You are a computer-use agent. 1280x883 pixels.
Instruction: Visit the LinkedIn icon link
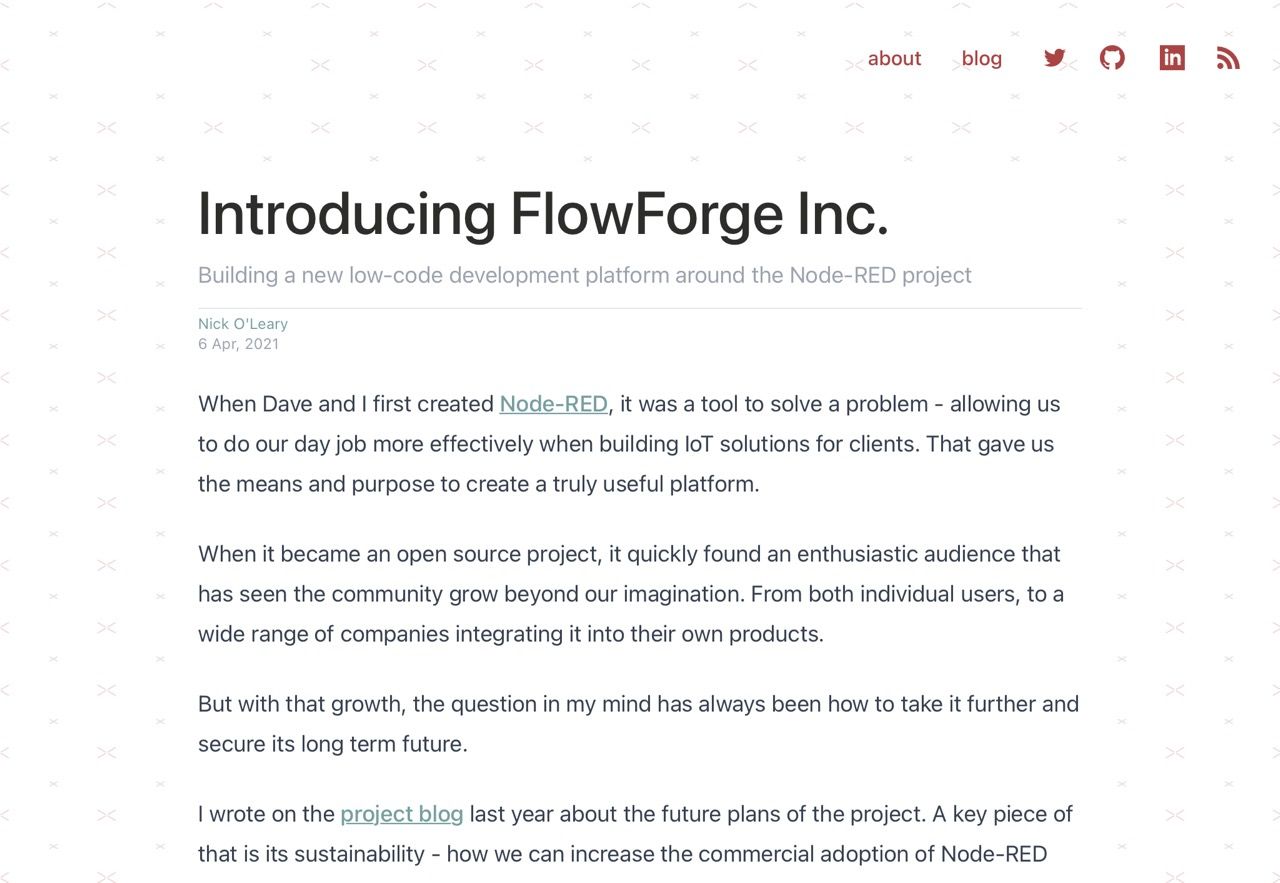(1172, 58)
